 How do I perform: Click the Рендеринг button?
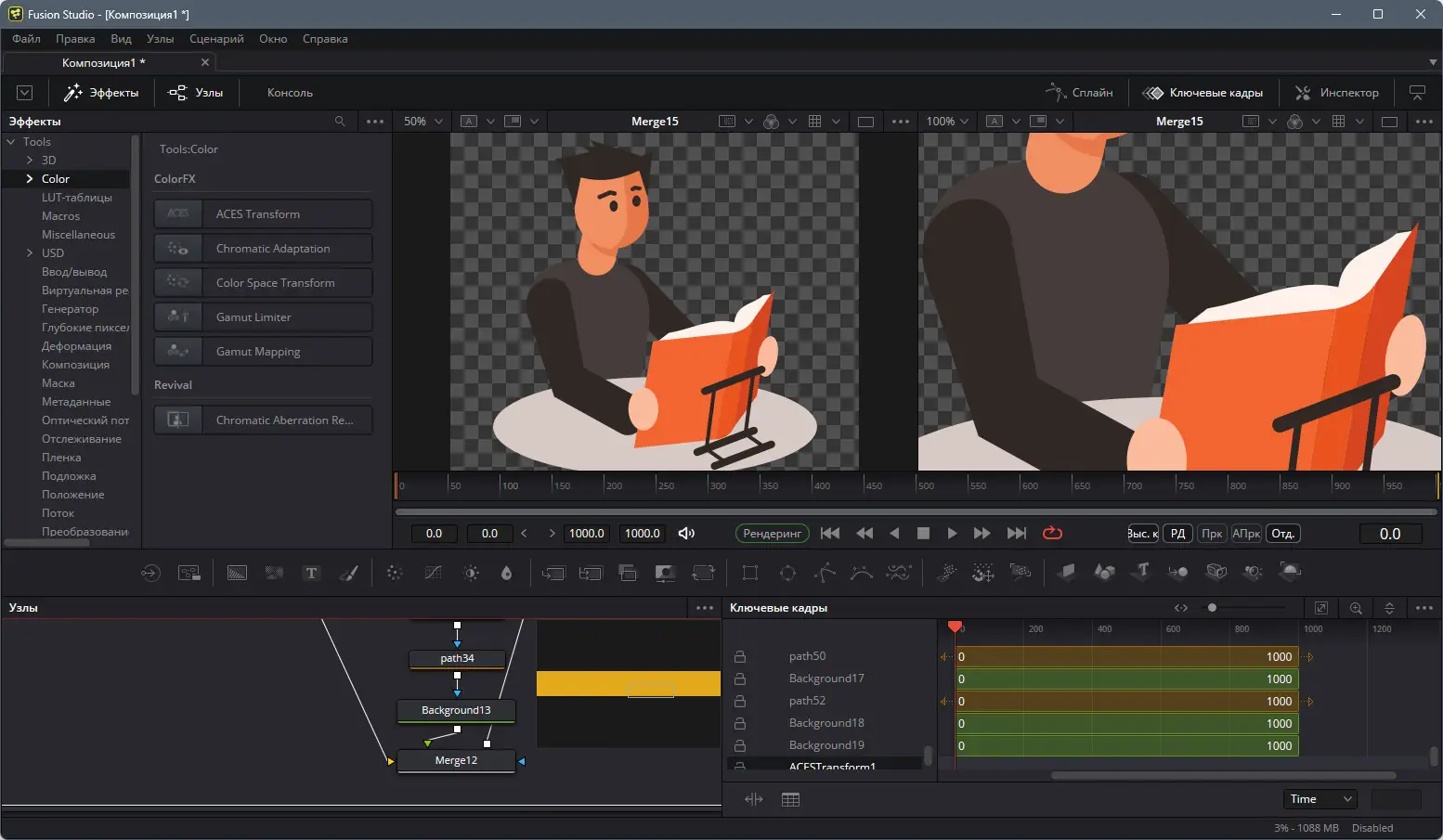pos(772,534)
